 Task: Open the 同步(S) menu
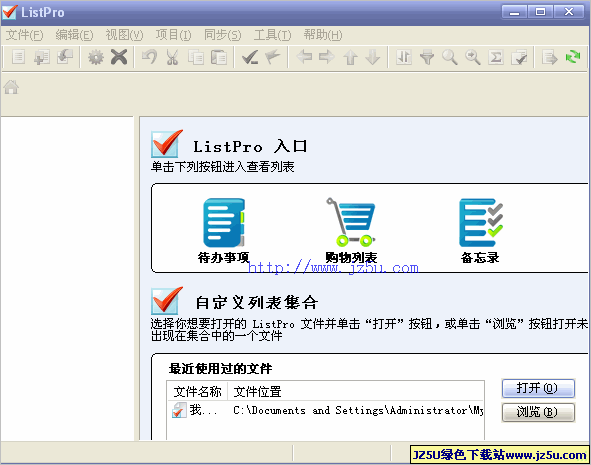(x=222, y=35)
